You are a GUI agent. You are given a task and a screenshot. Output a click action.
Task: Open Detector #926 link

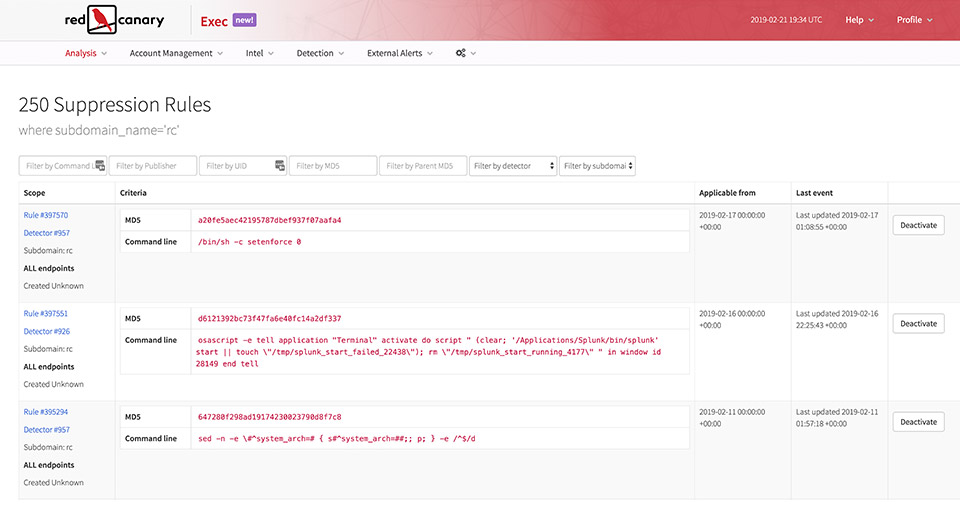(46, 331)
